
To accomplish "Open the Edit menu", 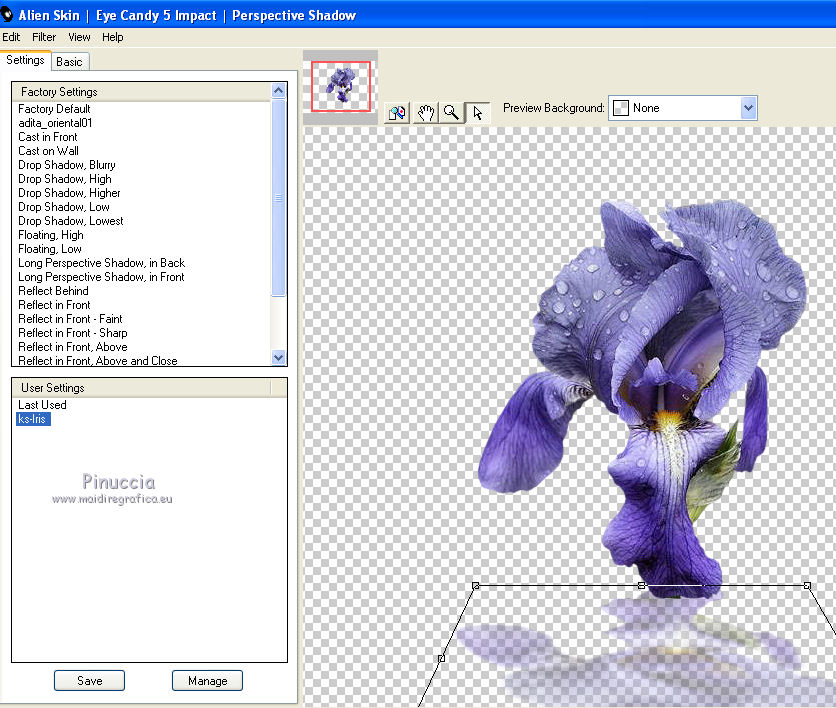I will 11,37.
